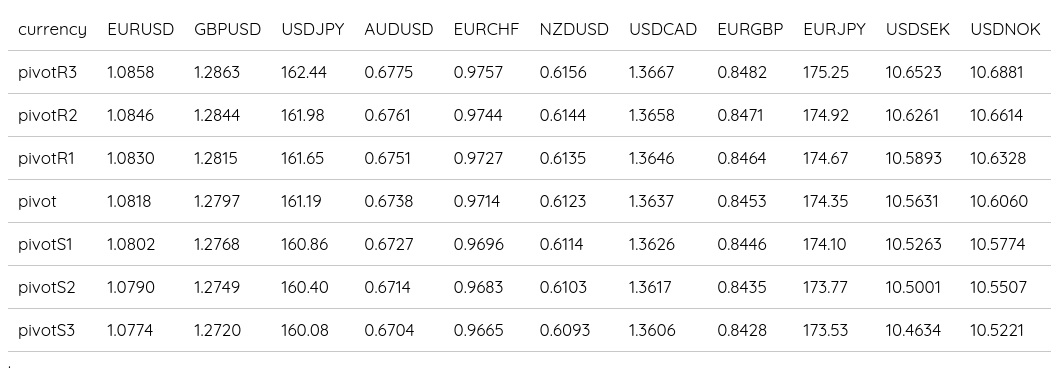Click the EURJPY pivotS1 value 174.10

click(x=824, y=245)
